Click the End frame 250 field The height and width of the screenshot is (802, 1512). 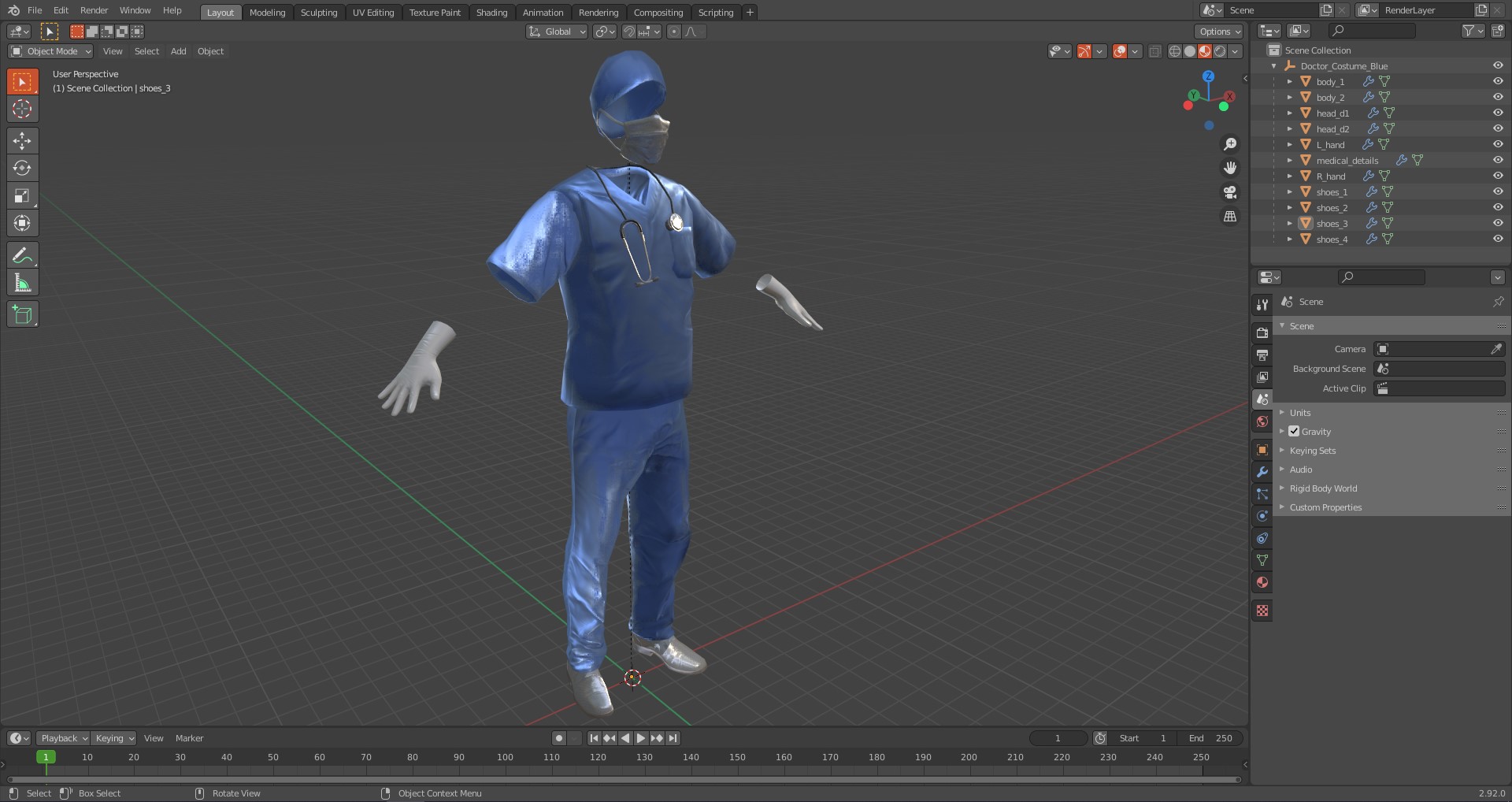[1211, 738]
